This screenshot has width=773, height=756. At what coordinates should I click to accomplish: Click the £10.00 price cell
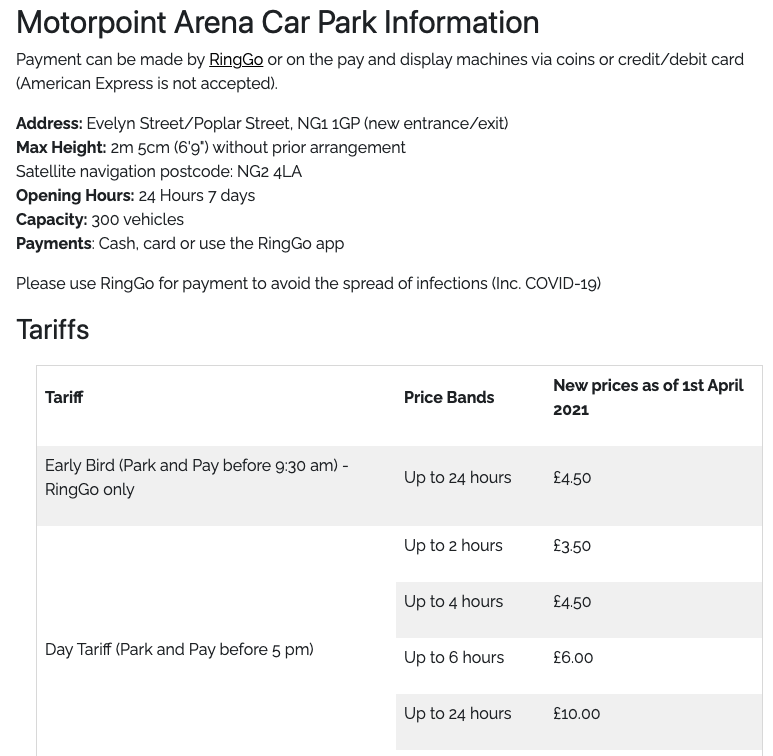577,714
